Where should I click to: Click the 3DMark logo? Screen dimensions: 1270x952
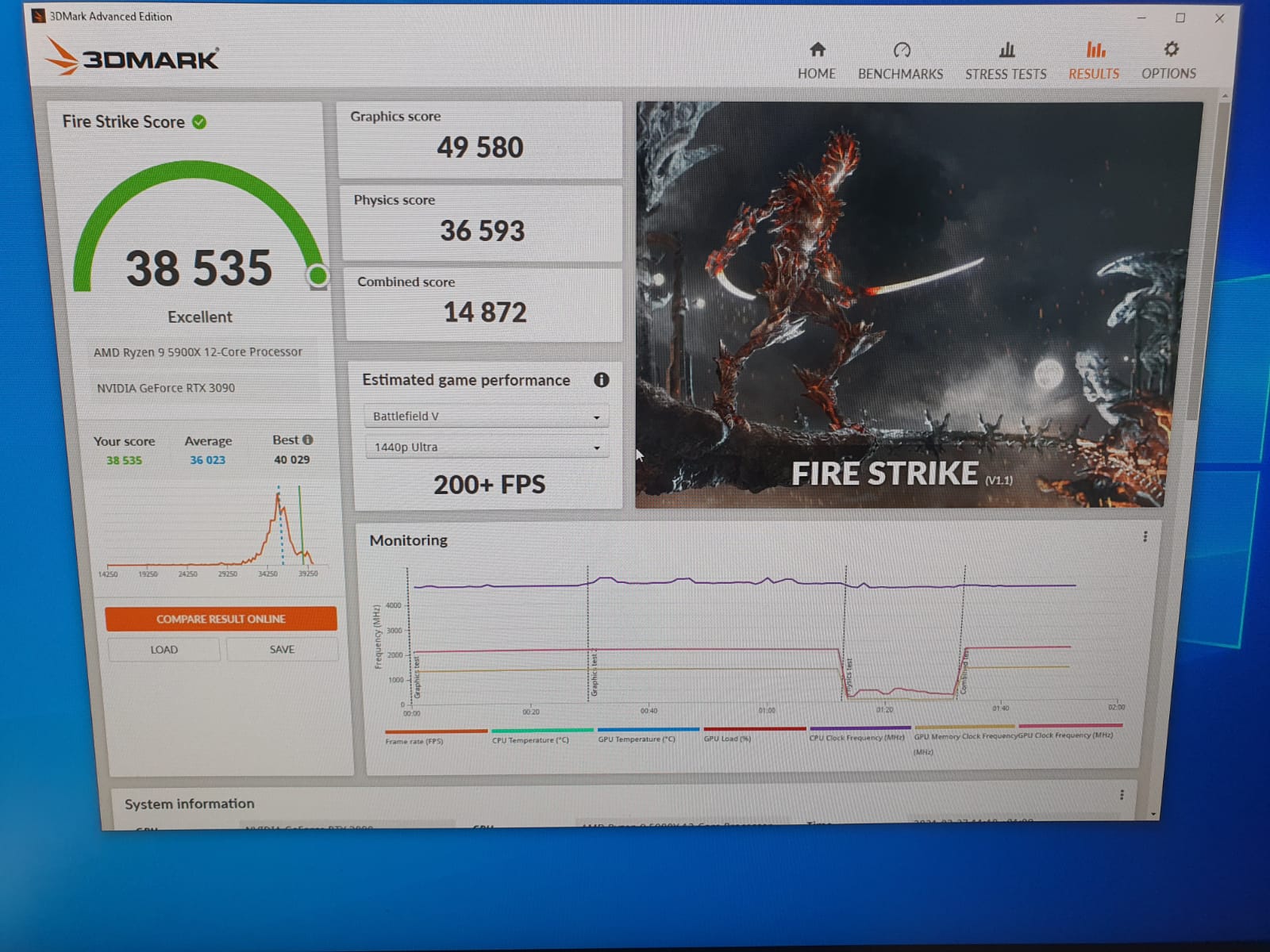133,57
